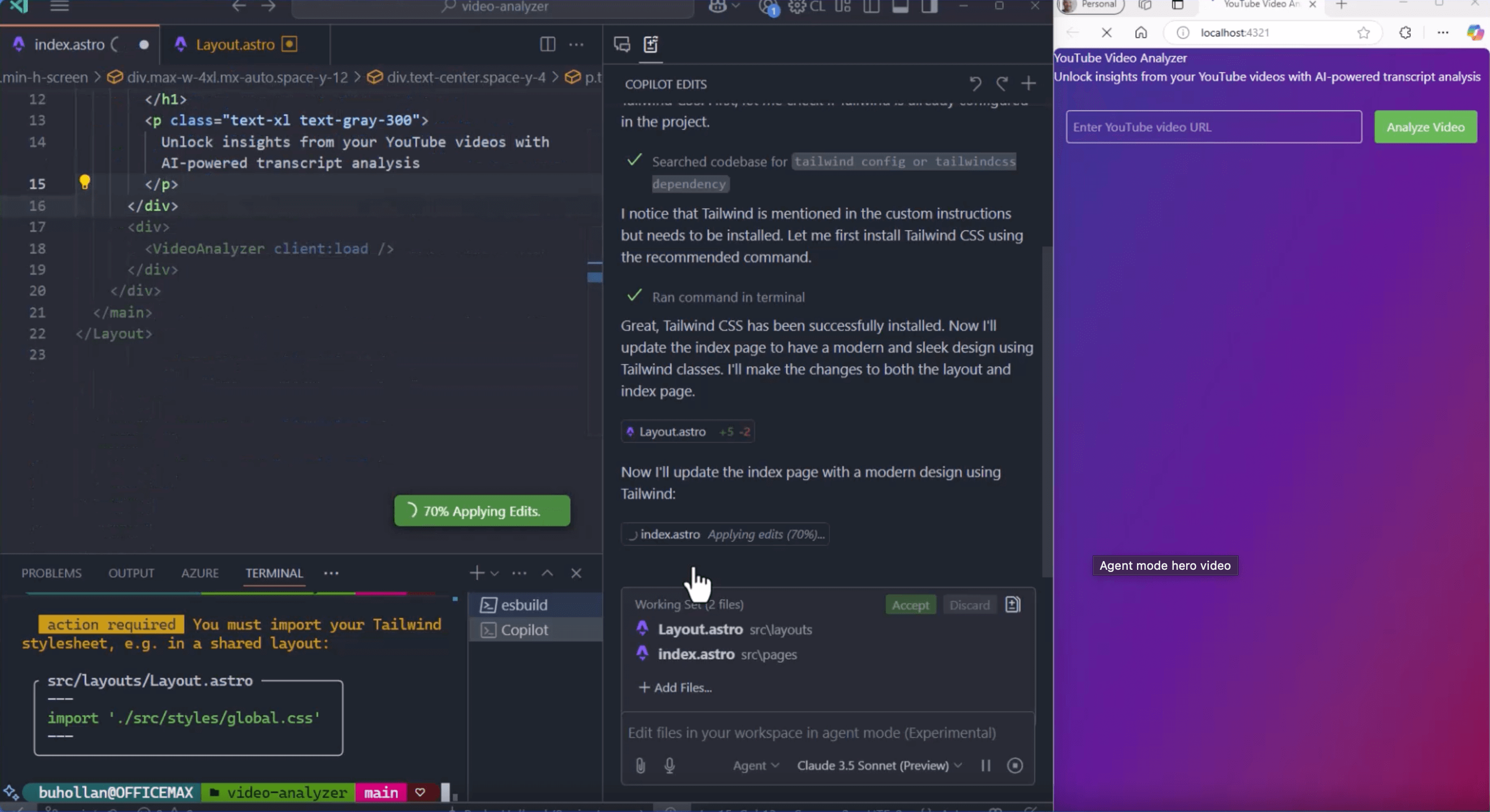Switch to the OUTPUT panel tab
This screenshot has height=812, width=1490.
[131, 573]
